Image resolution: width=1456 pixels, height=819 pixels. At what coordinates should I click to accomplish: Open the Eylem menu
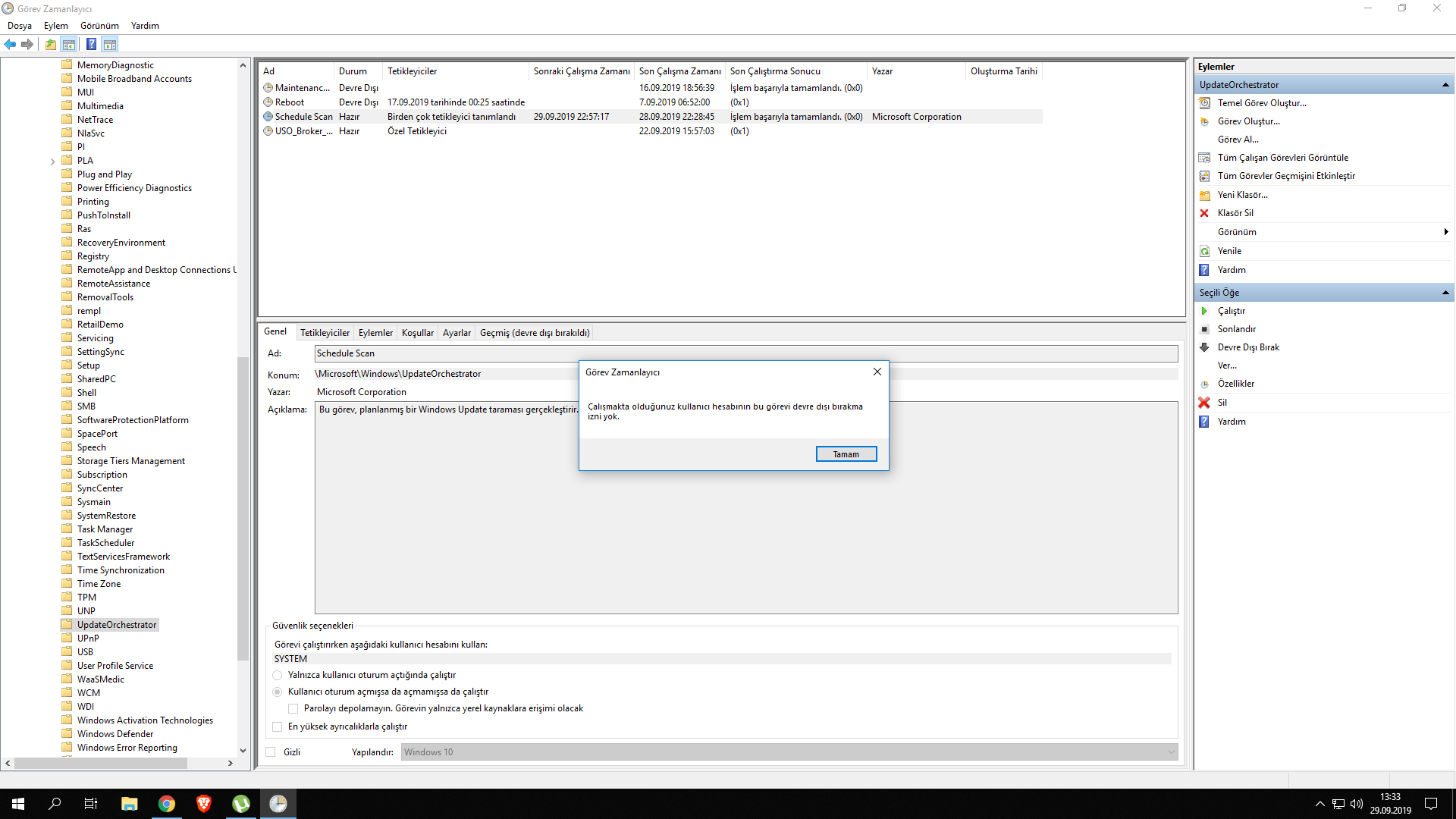click(55, 26)
